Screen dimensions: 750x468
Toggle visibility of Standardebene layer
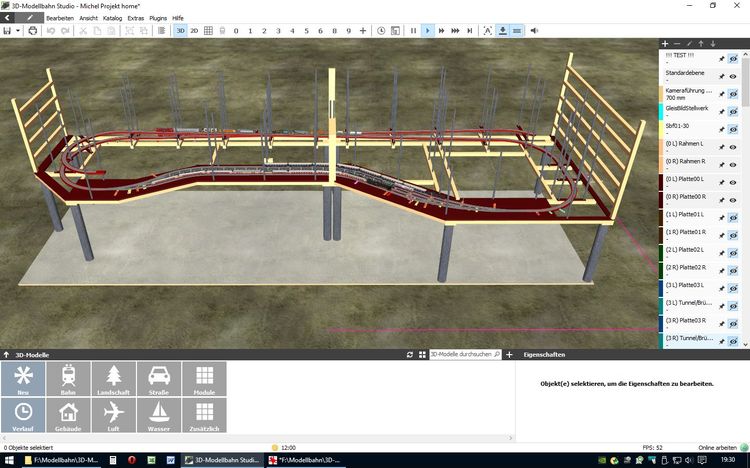pos(732,76)
